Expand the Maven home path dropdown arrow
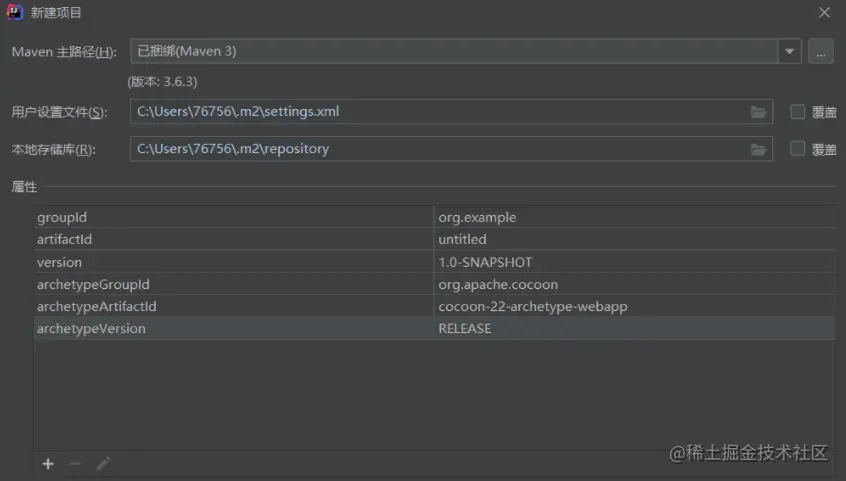 click(790, 51)
